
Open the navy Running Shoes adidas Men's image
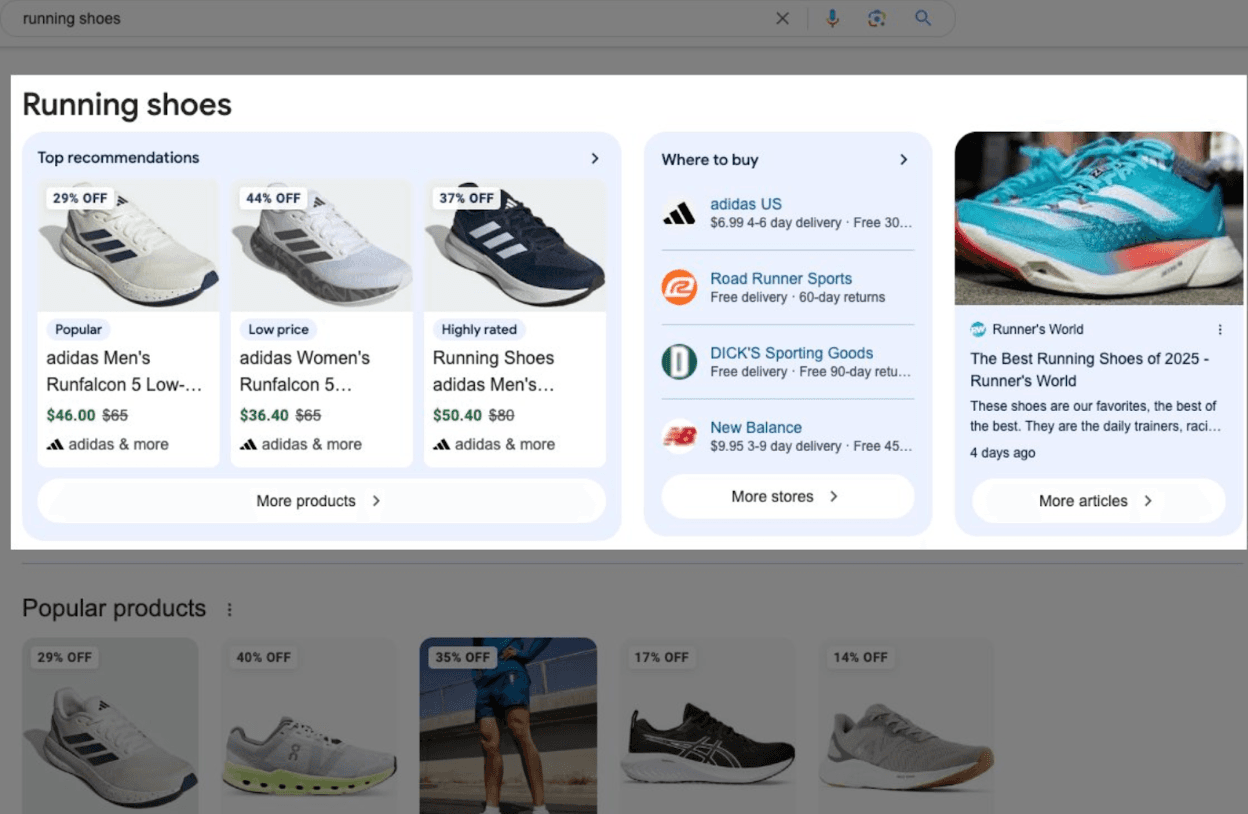515,245
